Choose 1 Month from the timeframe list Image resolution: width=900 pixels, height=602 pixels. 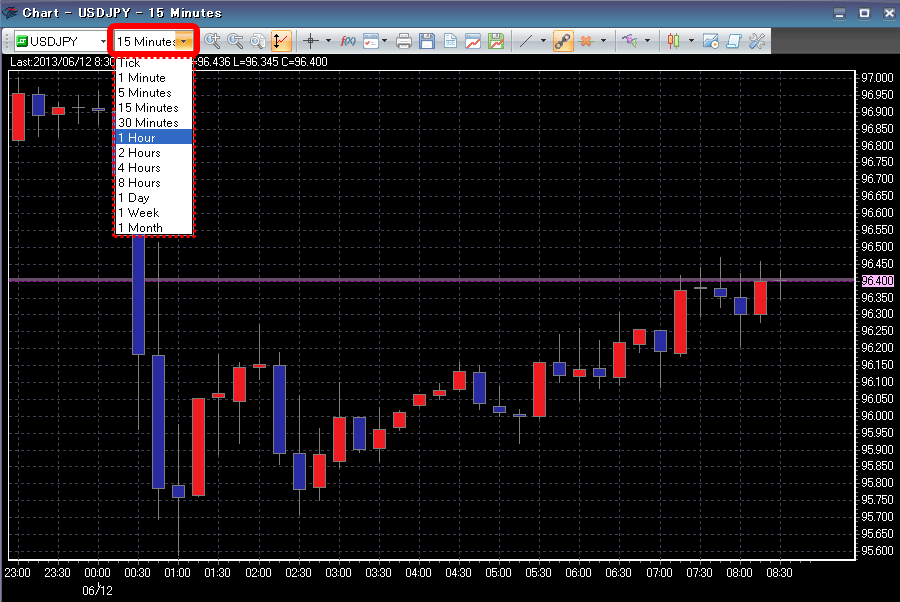tap(154, 227)
